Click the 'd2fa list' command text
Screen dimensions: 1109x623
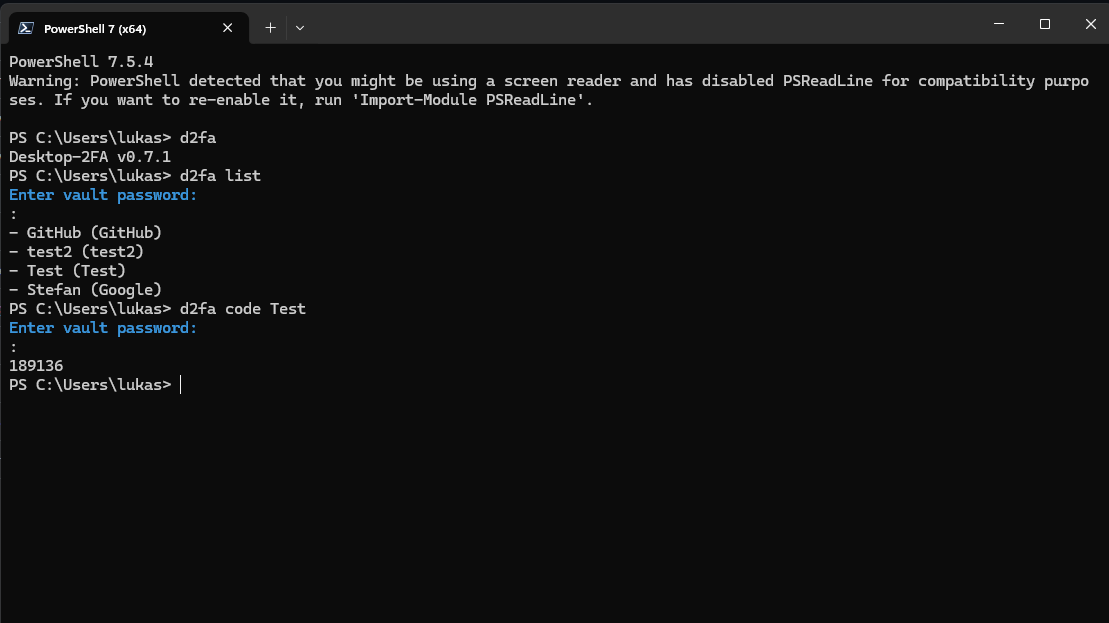click(219, 175)
